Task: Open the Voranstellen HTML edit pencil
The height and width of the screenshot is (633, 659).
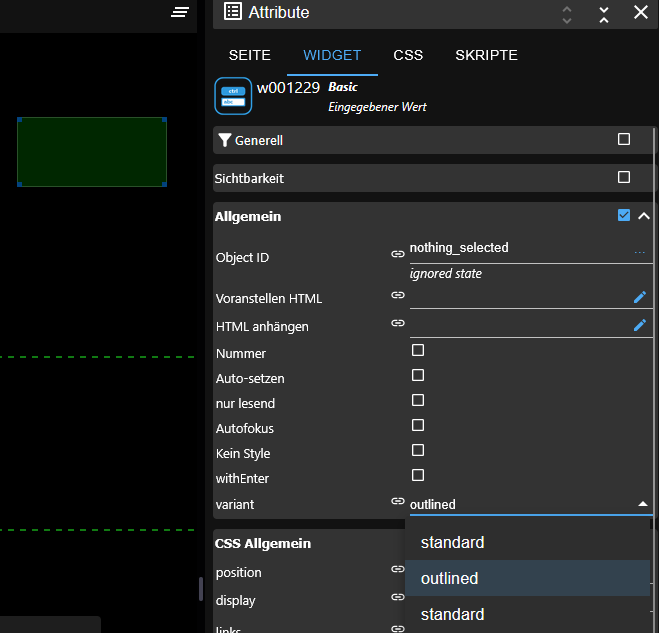Action: (640, 297)
